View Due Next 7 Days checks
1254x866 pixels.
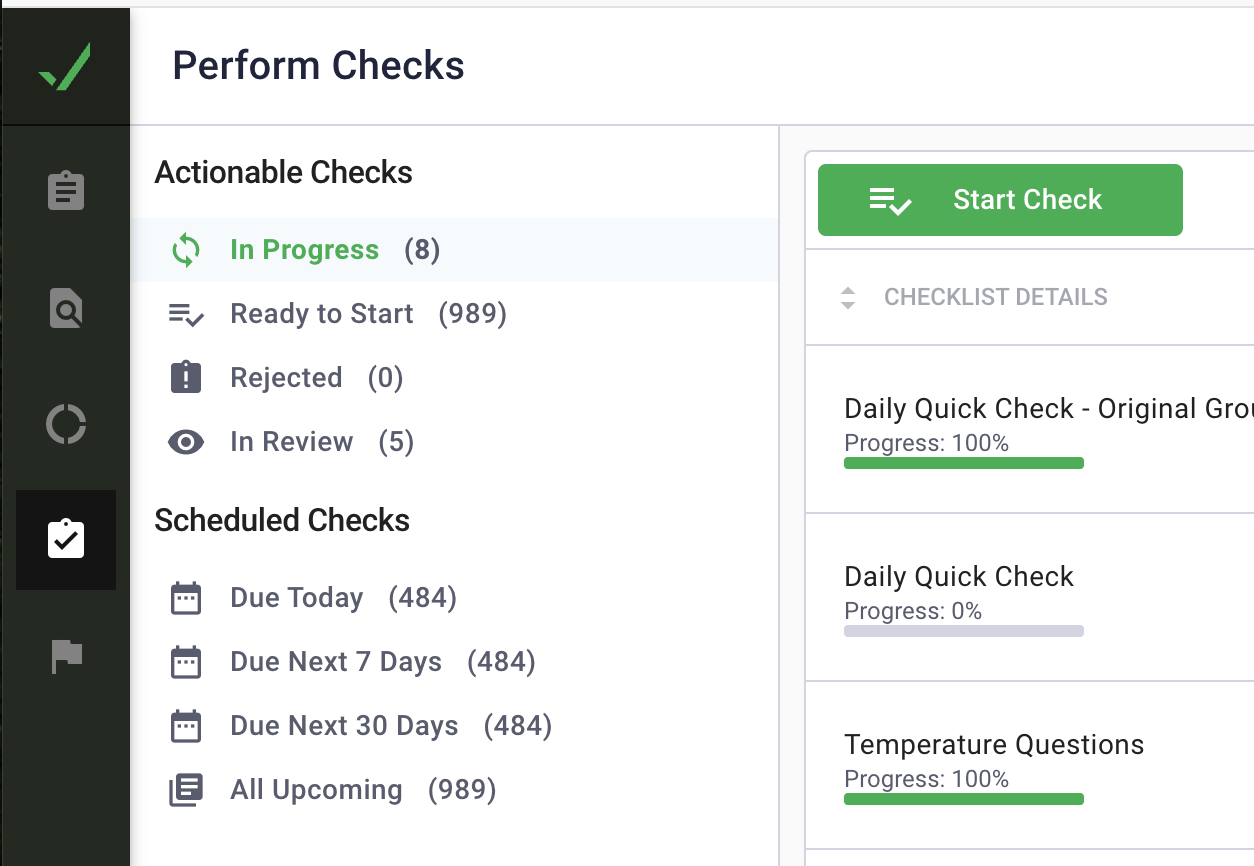coord(335,662)
